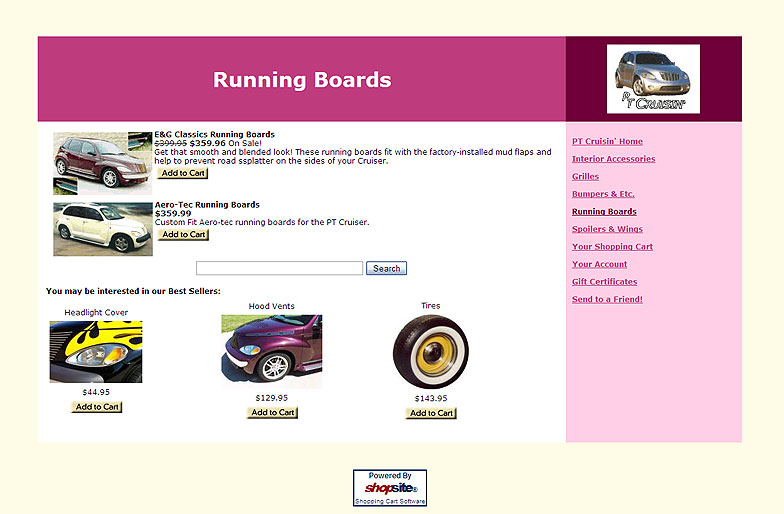This screenshot has height=514, width=784.
Task: Open the Headlight Cover product image
Action: click(96, 352)
